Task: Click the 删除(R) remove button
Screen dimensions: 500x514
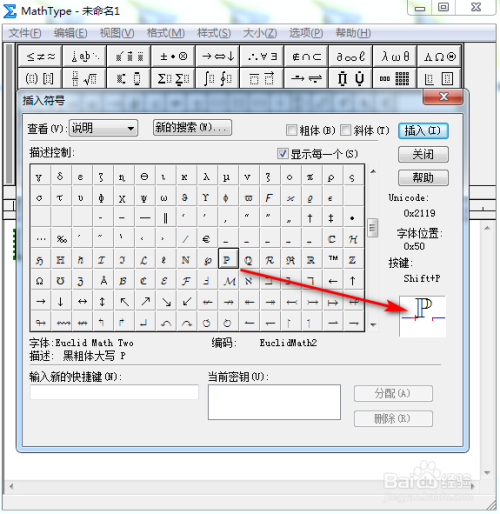Action: (x=393, y=419)
